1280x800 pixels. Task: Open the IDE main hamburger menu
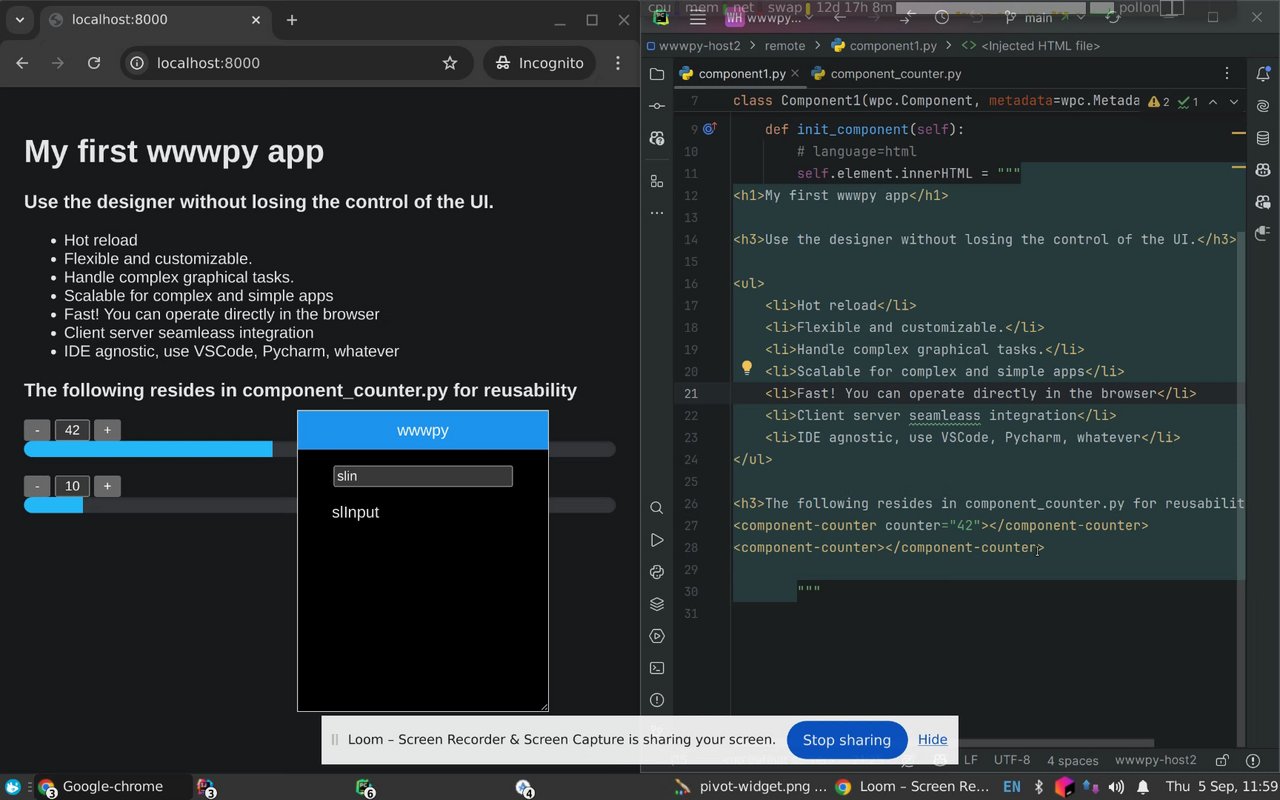tap(698, 18)
